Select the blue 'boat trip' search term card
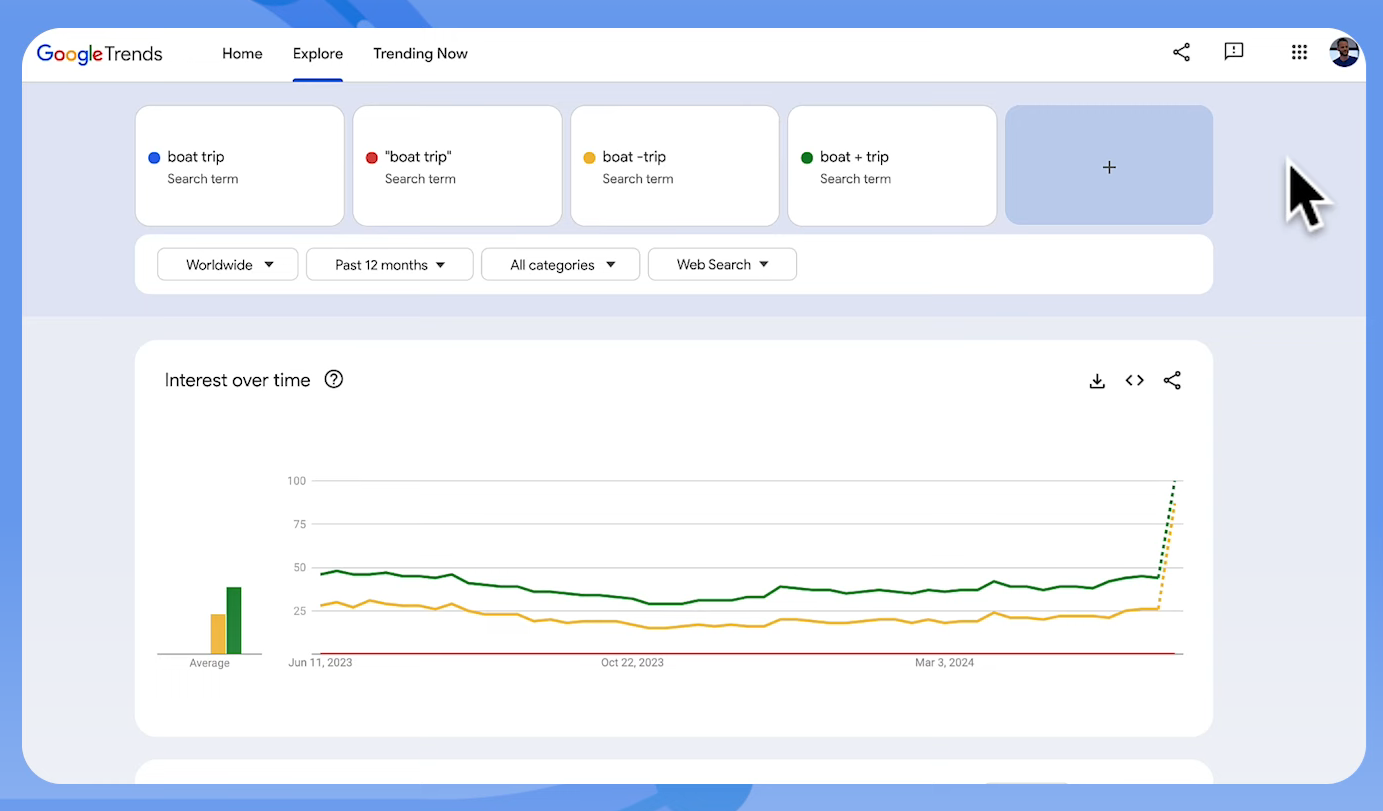The height and width of the screenshot is (811, 1383). point(240,166)
